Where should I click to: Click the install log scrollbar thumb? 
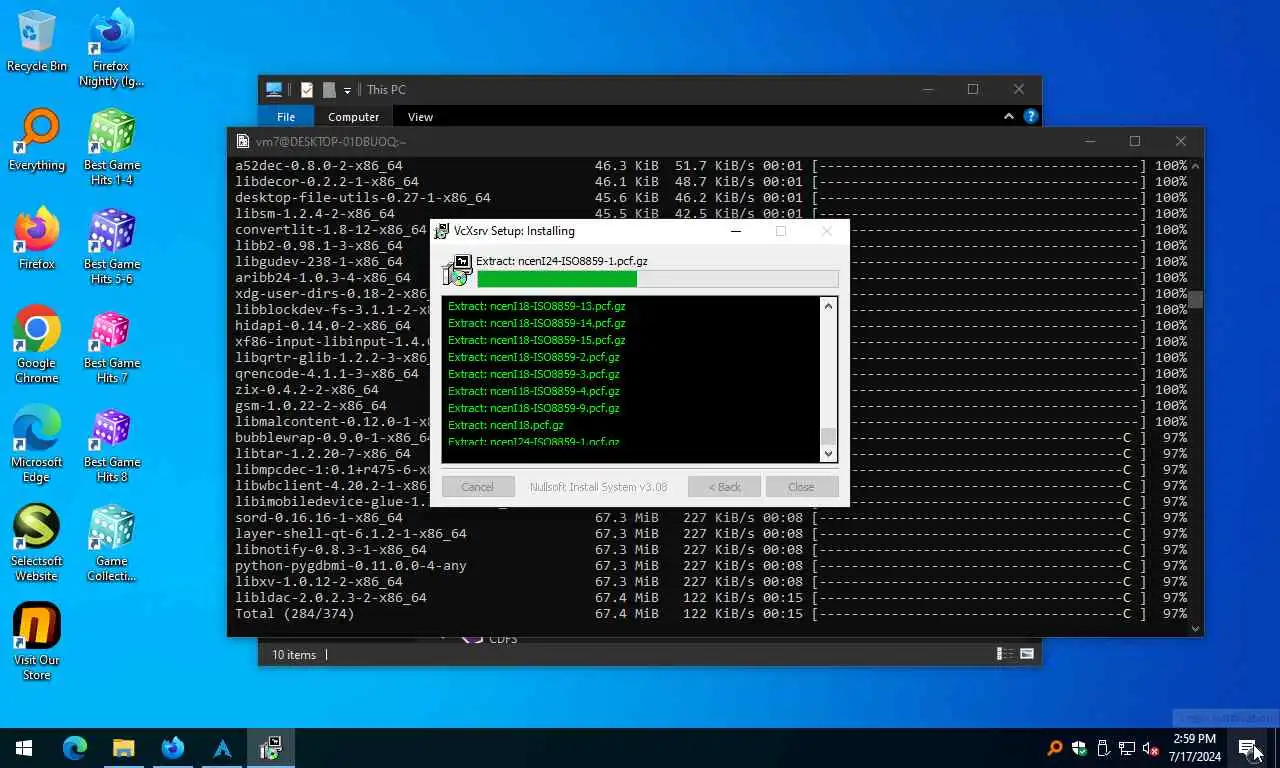828,436
